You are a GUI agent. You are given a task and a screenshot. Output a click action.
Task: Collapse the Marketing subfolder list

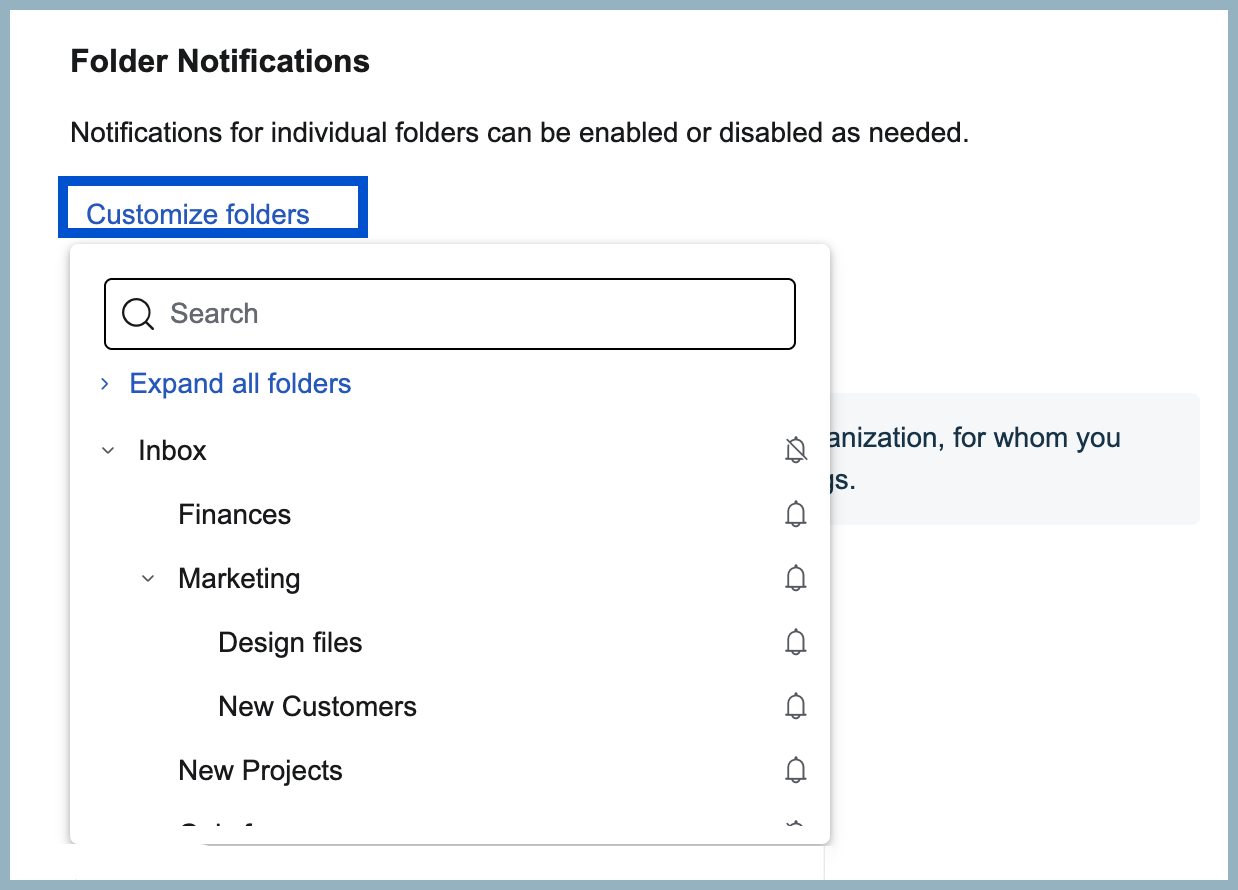(148, 578)
